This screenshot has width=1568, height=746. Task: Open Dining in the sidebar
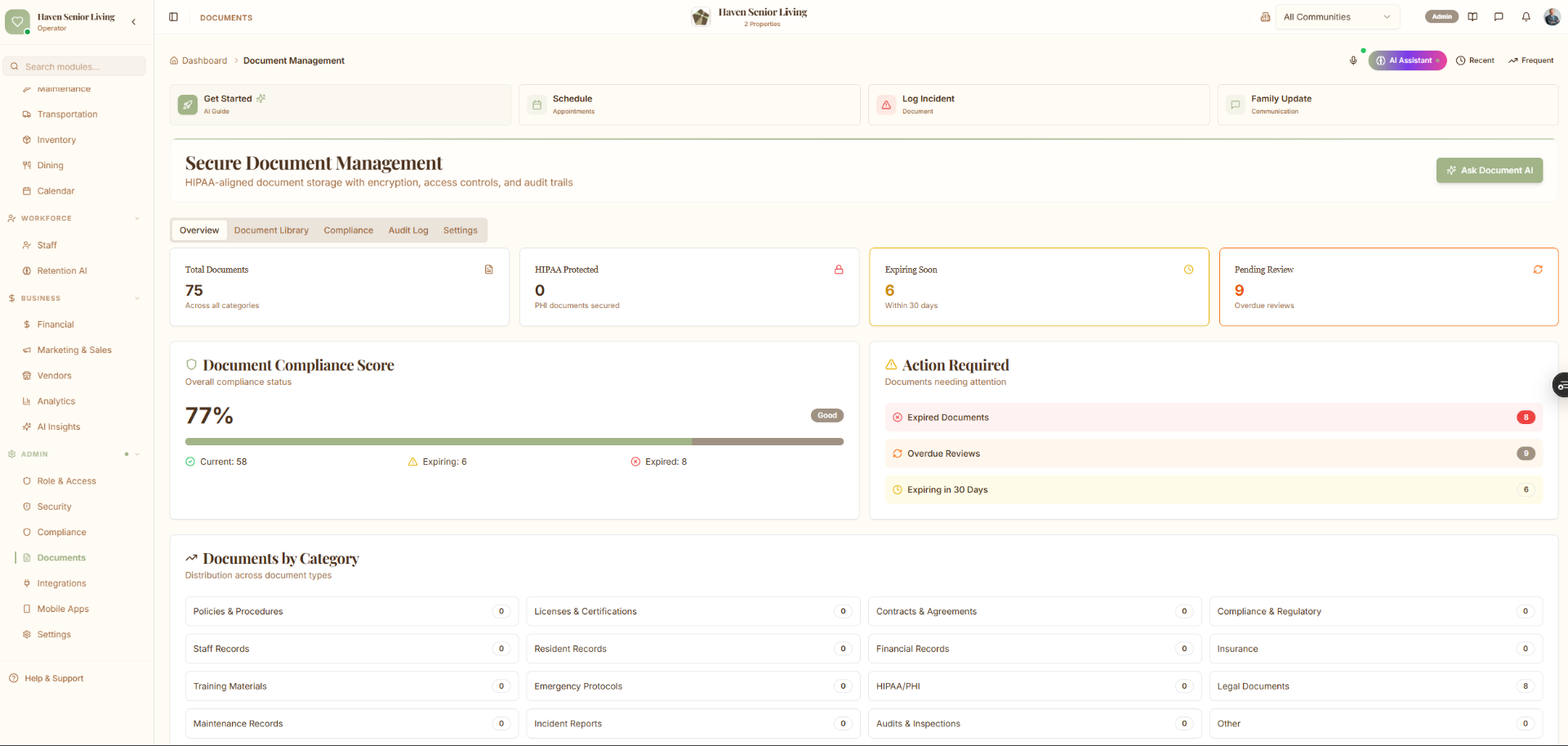pyautogui.click(x=50, y=165)
